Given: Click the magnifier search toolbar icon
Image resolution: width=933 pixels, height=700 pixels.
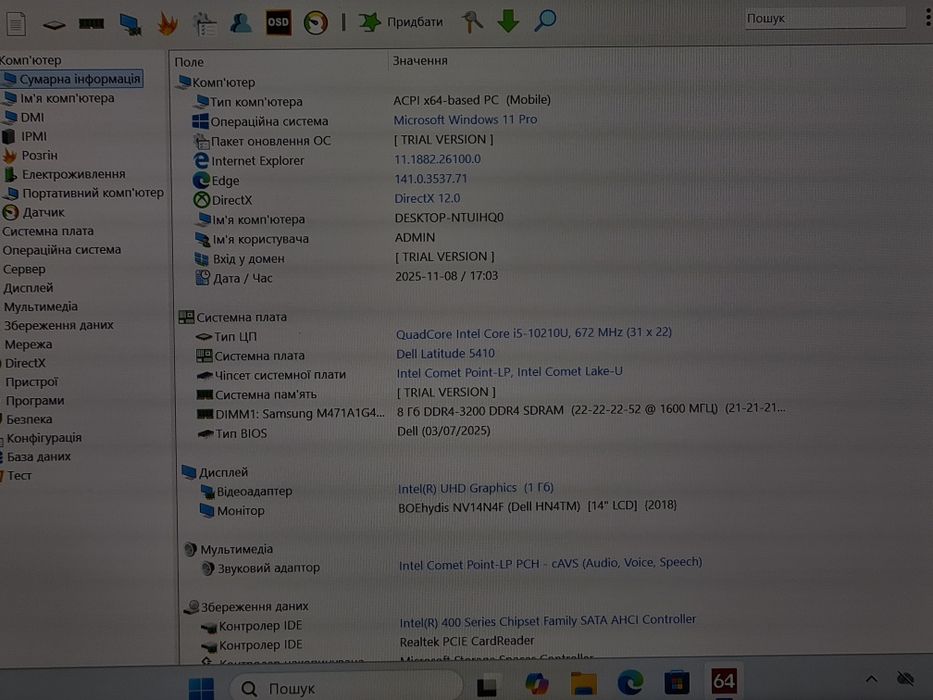Looking at the screenshot, I should [545, 20].
